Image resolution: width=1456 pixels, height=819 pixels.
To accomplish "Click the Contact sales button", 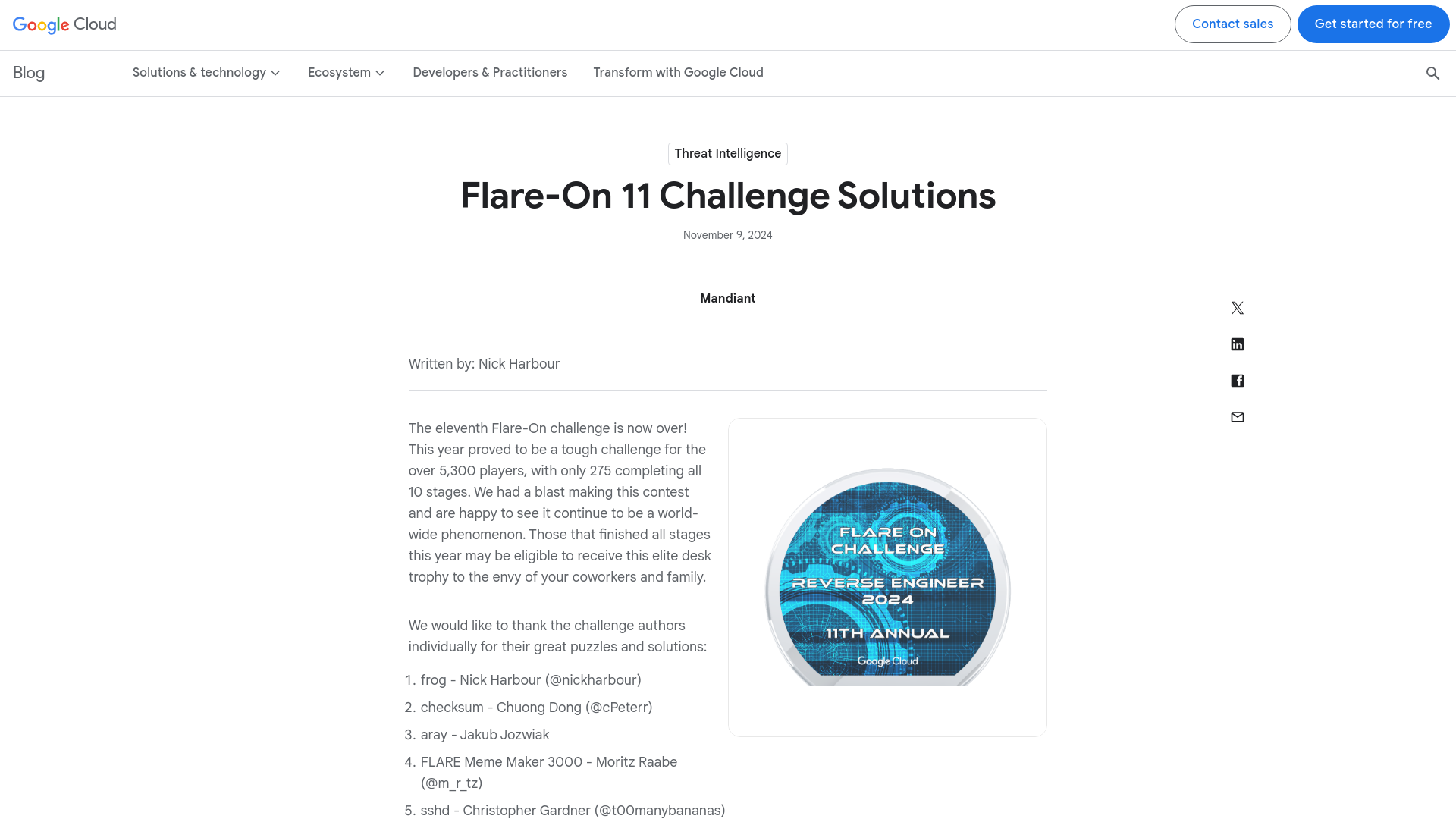I will click(x=1232, y=24).
